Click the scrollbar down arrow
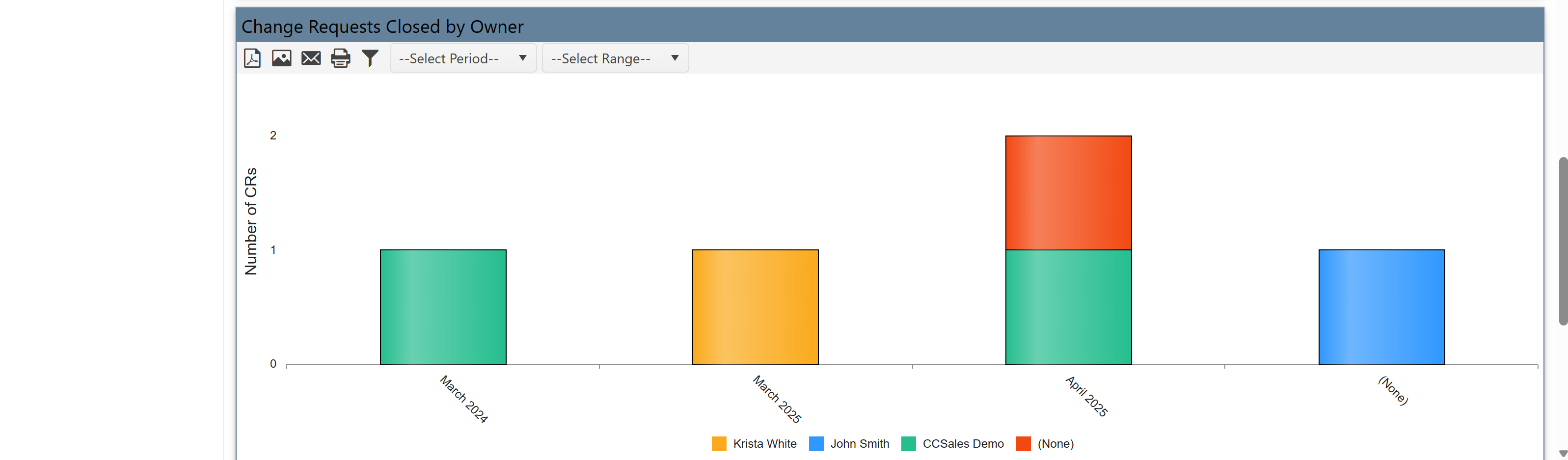Screen dimensions: 1568x460 (x=1563, y=453)
